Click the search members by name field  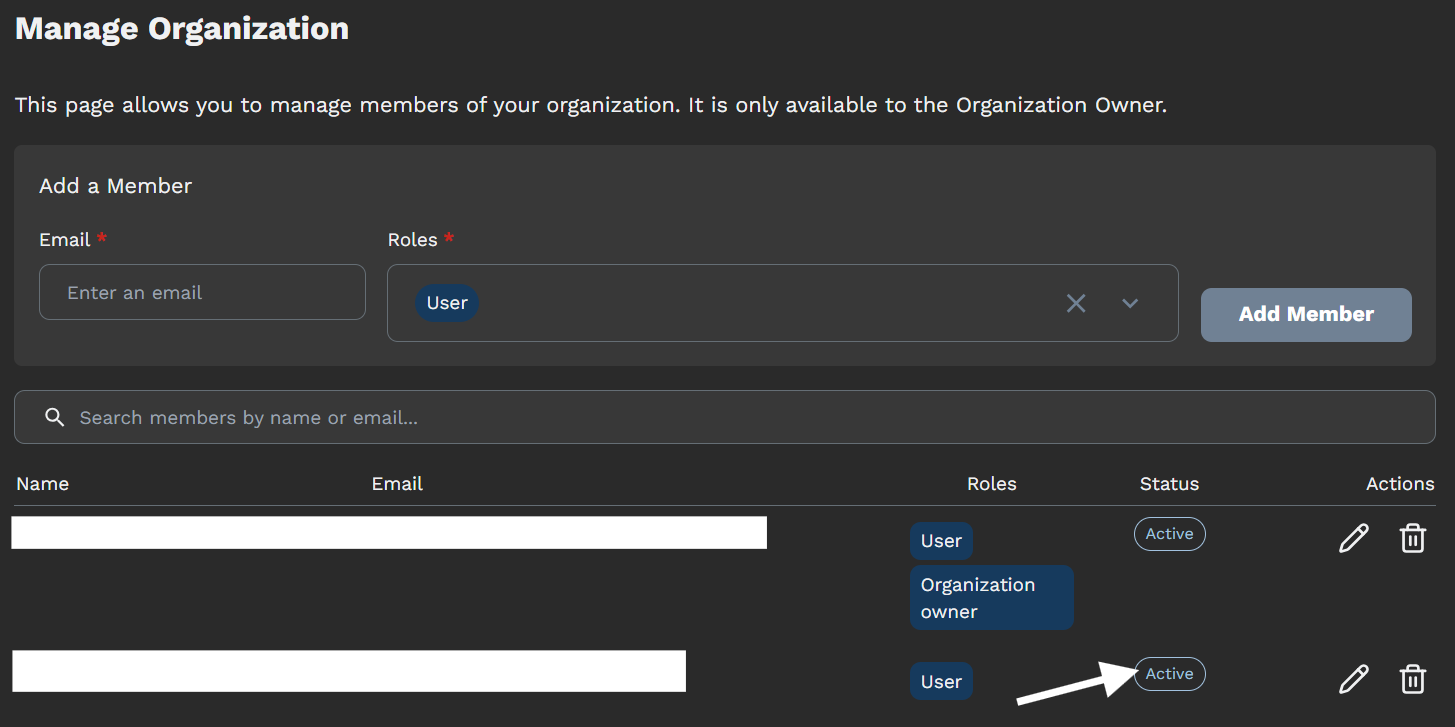pyautogui.click(x=725, y=417)
